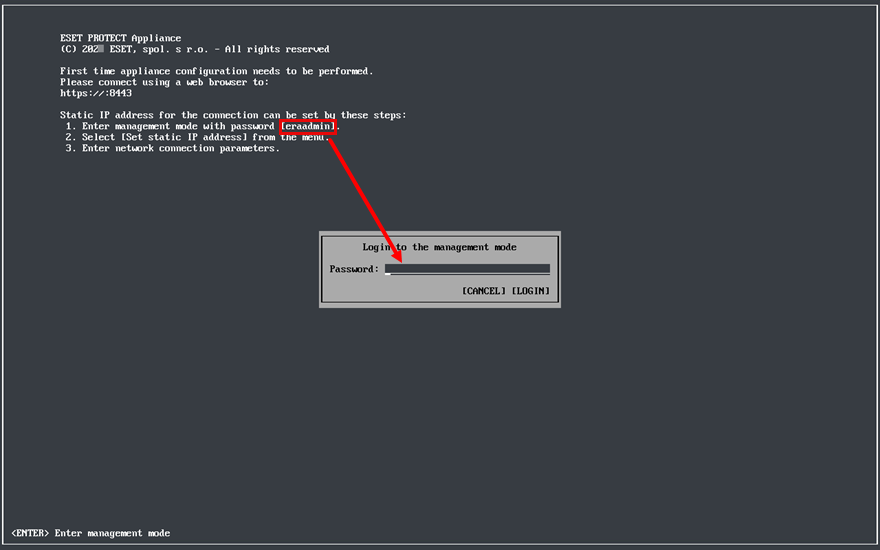This screenshot has height=550, width=880.
Task: Click the "Enter management mode" hint at bottom
Action: coord(112,533)
